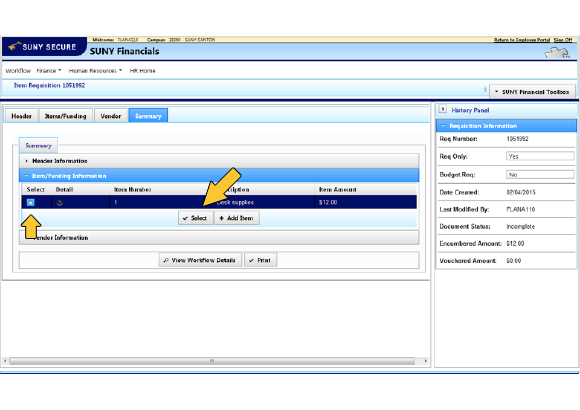This screenshot has height=410, width=580.
Task: Click the Encumbered Amount value $12.00
Action: [515, 243]
